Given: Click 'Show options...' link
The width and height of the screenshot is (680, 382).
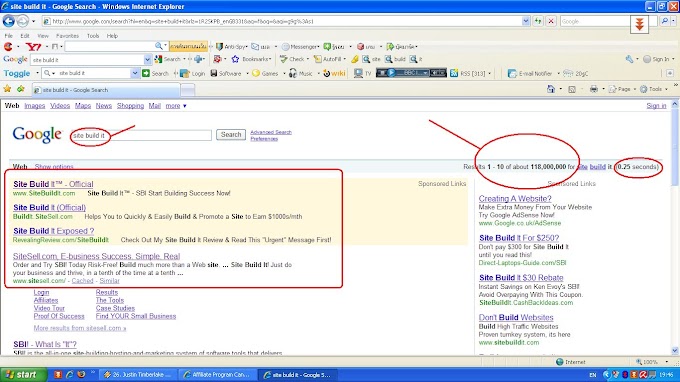Looking at the screenshot, I should pos(54,167).
